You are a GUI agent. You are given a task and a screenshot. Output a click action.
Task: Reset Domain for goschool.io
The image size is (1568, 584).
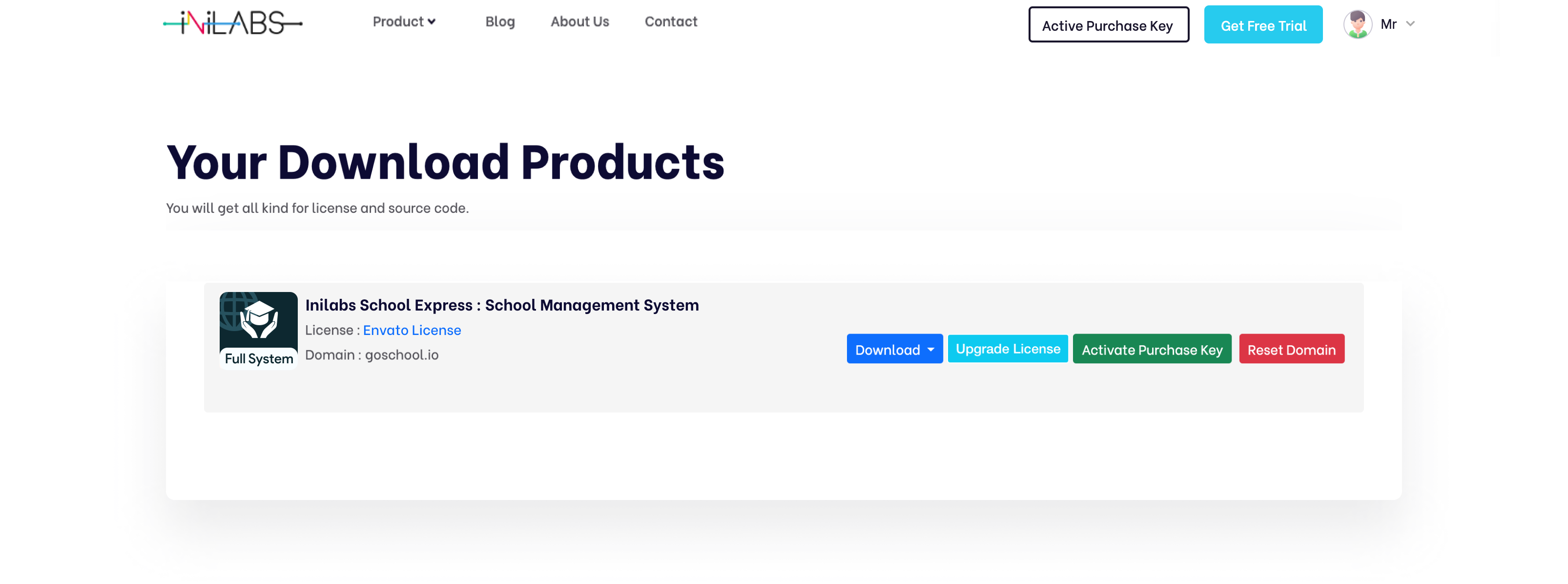[x=1292, y=349]
